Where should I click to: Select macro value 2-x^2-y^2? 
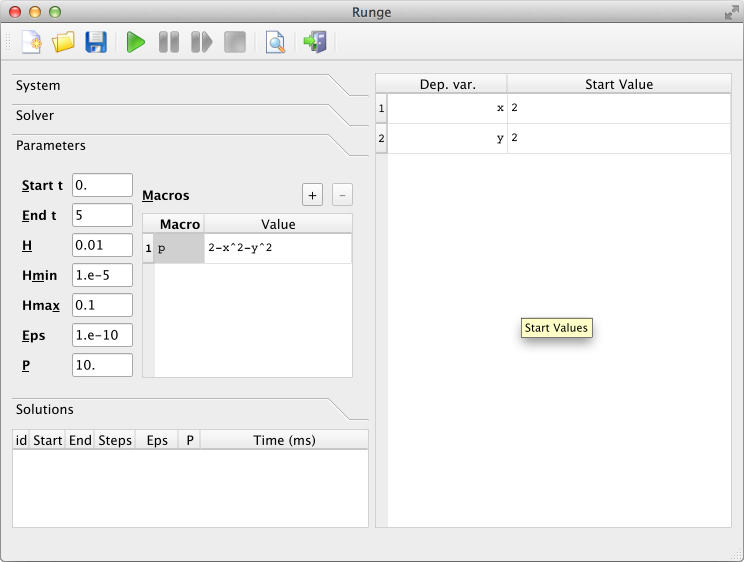278,248
